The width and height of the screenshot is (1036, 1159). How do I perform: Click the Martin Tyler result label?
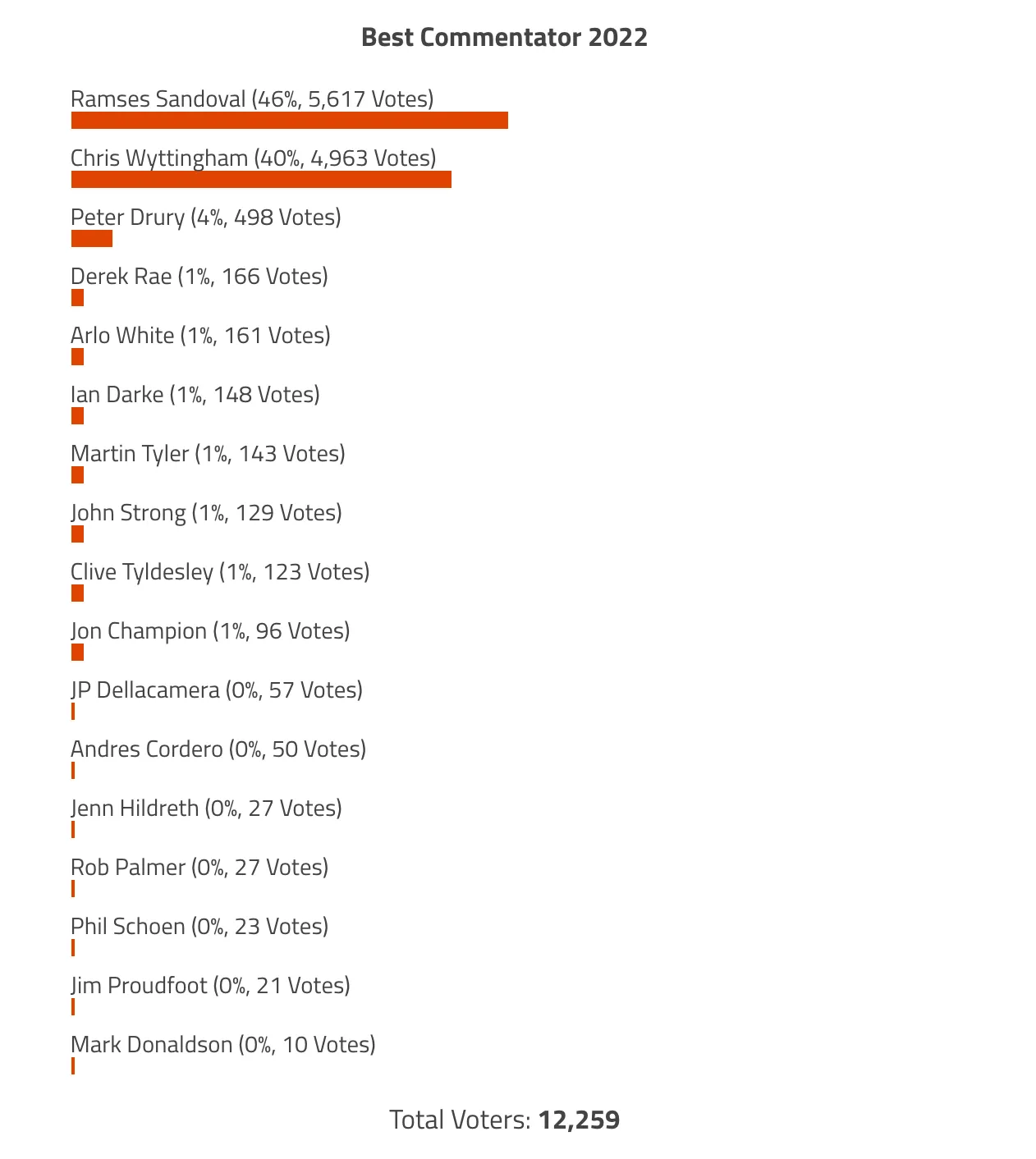point(208,454)
